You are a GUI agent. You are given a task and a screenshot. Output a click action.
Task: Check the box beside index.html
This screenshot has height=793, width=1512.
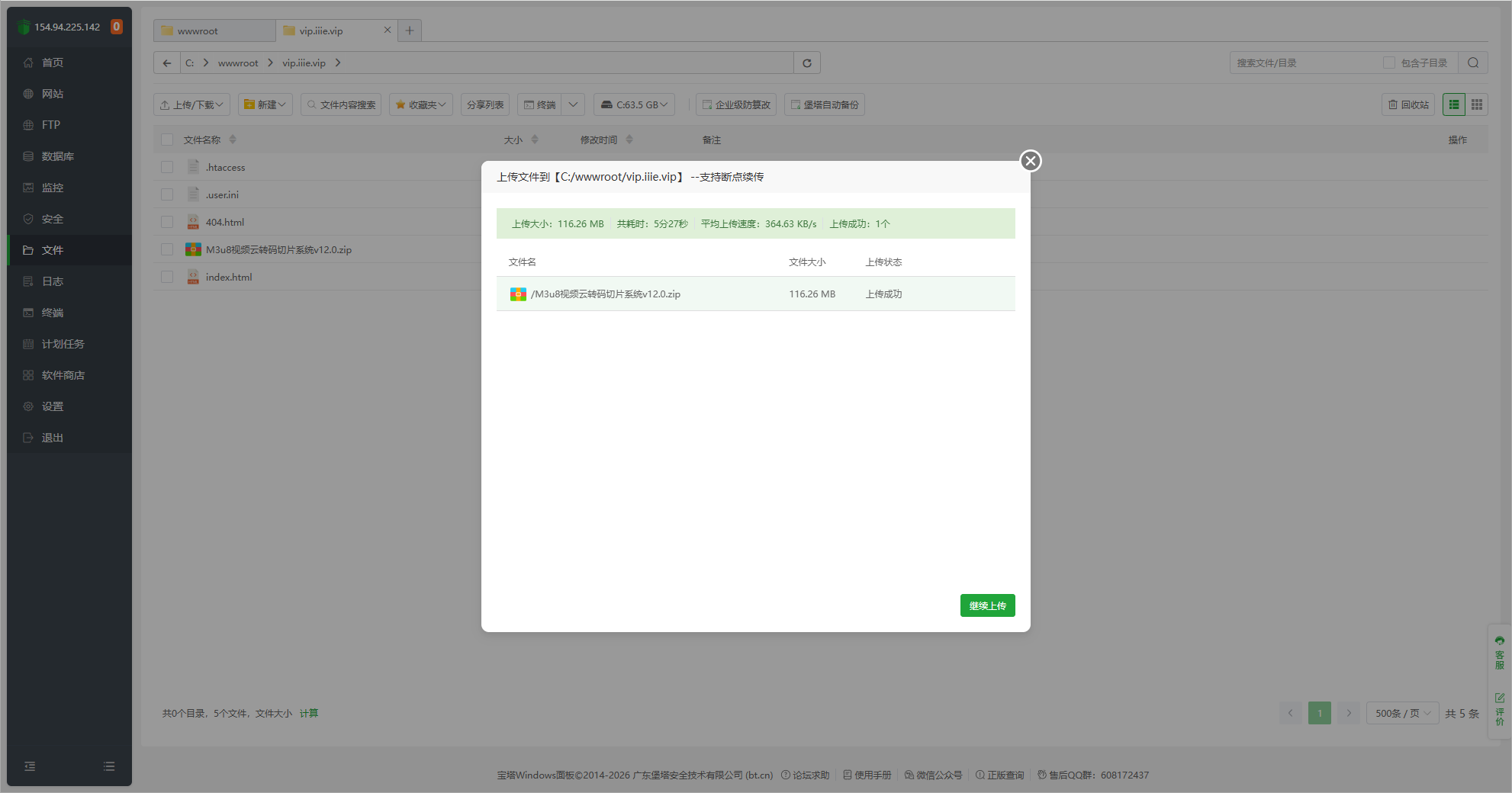pos(167,278)
